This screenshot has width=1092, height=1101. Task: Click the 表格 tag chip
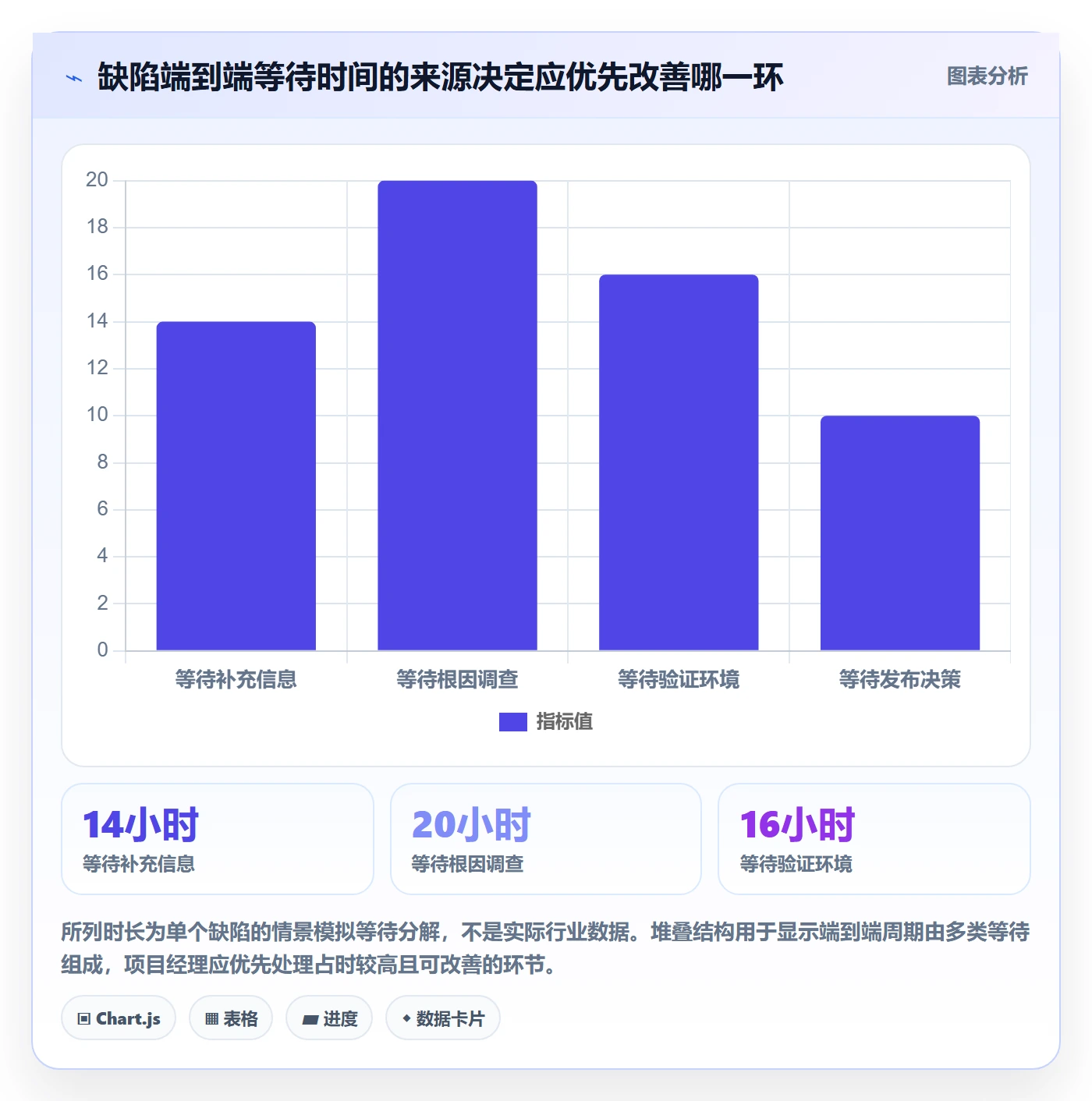tap(231, 1018)
